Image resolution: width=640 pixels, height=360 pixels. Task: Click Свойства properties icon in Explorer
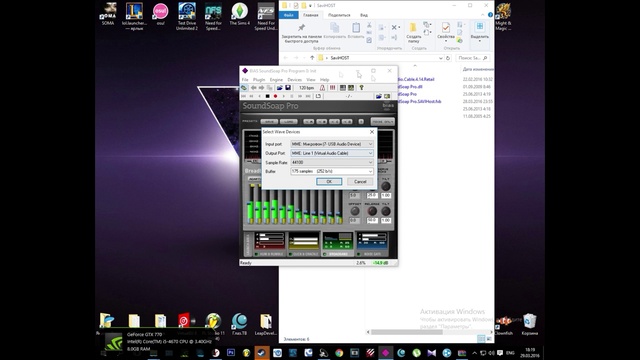[x=446, y=27]
